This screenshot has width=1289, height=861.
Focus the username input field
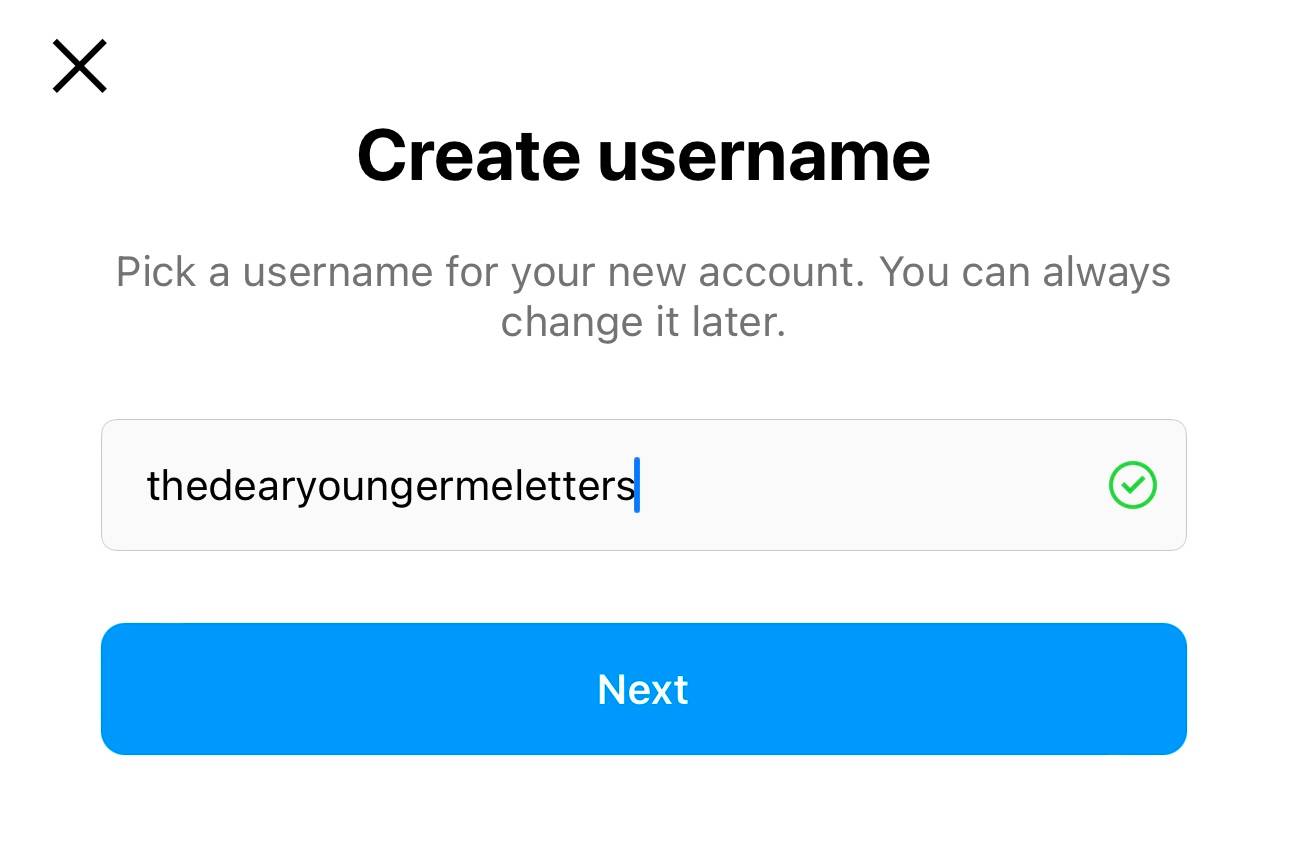click(643, 485)
